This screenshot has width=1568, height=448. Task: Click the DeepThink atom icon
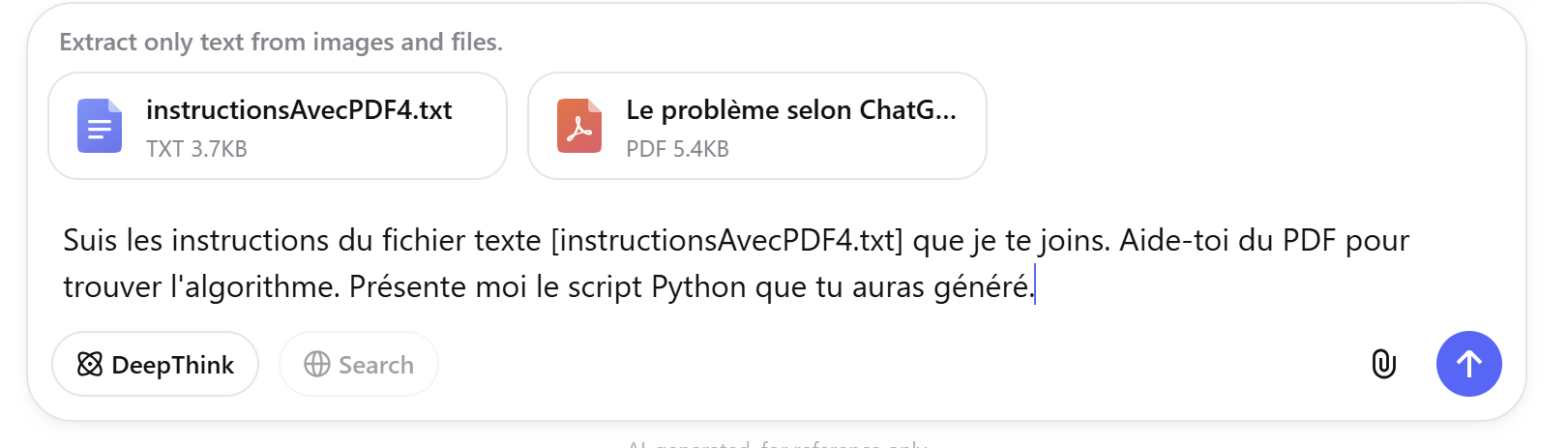point(90,364)
